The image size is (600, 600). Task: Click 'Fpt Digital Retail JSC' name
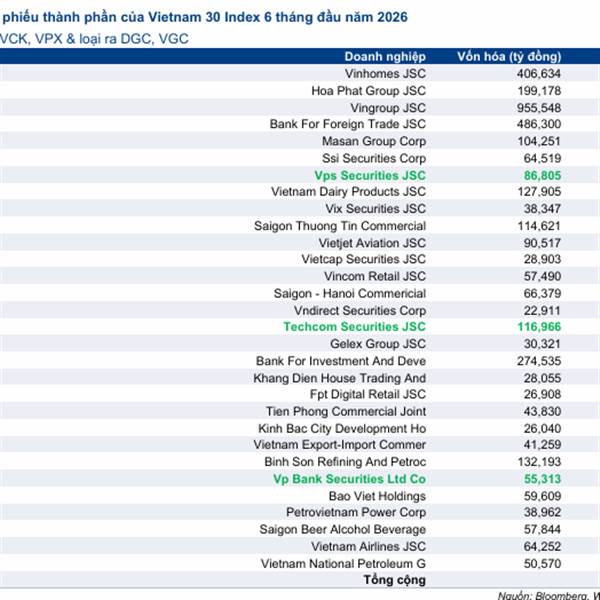click(x=368, y=395)
